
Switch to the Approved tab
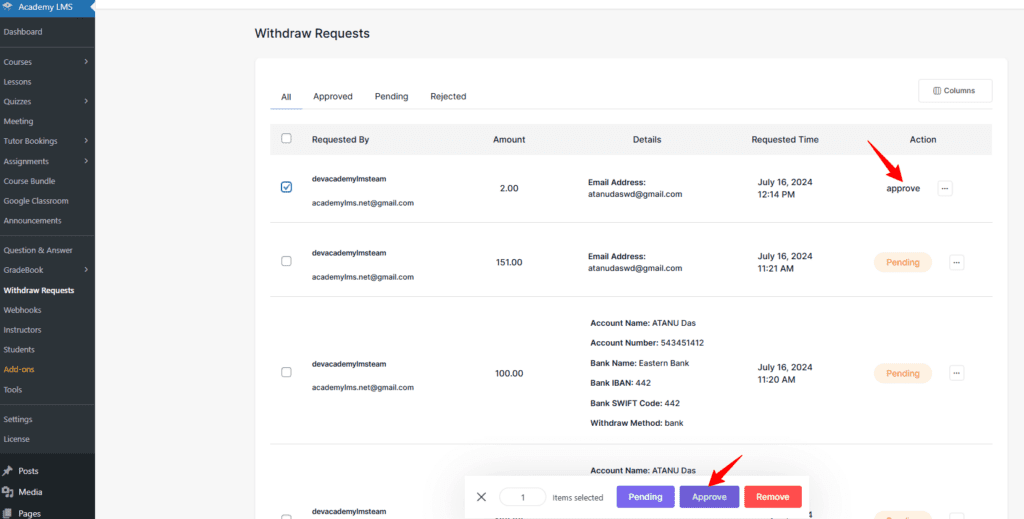(332, 96)
